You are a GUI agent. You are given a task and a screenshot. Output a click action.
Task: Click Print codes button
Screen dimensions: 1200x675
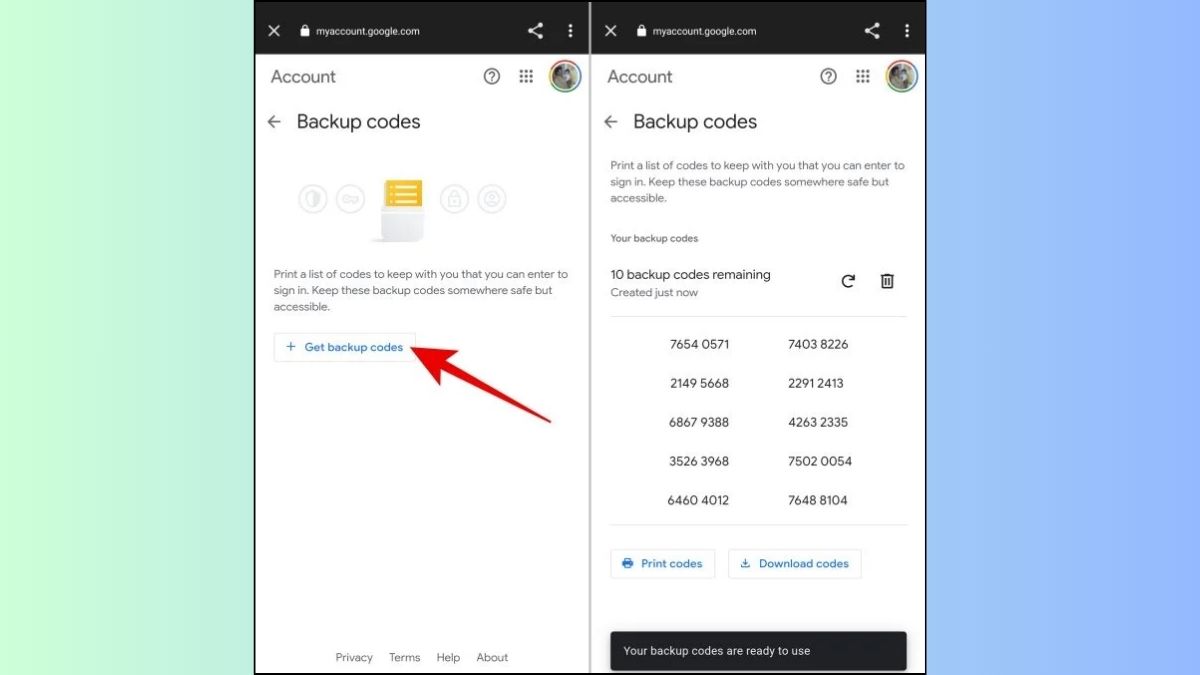coord(662,563)
